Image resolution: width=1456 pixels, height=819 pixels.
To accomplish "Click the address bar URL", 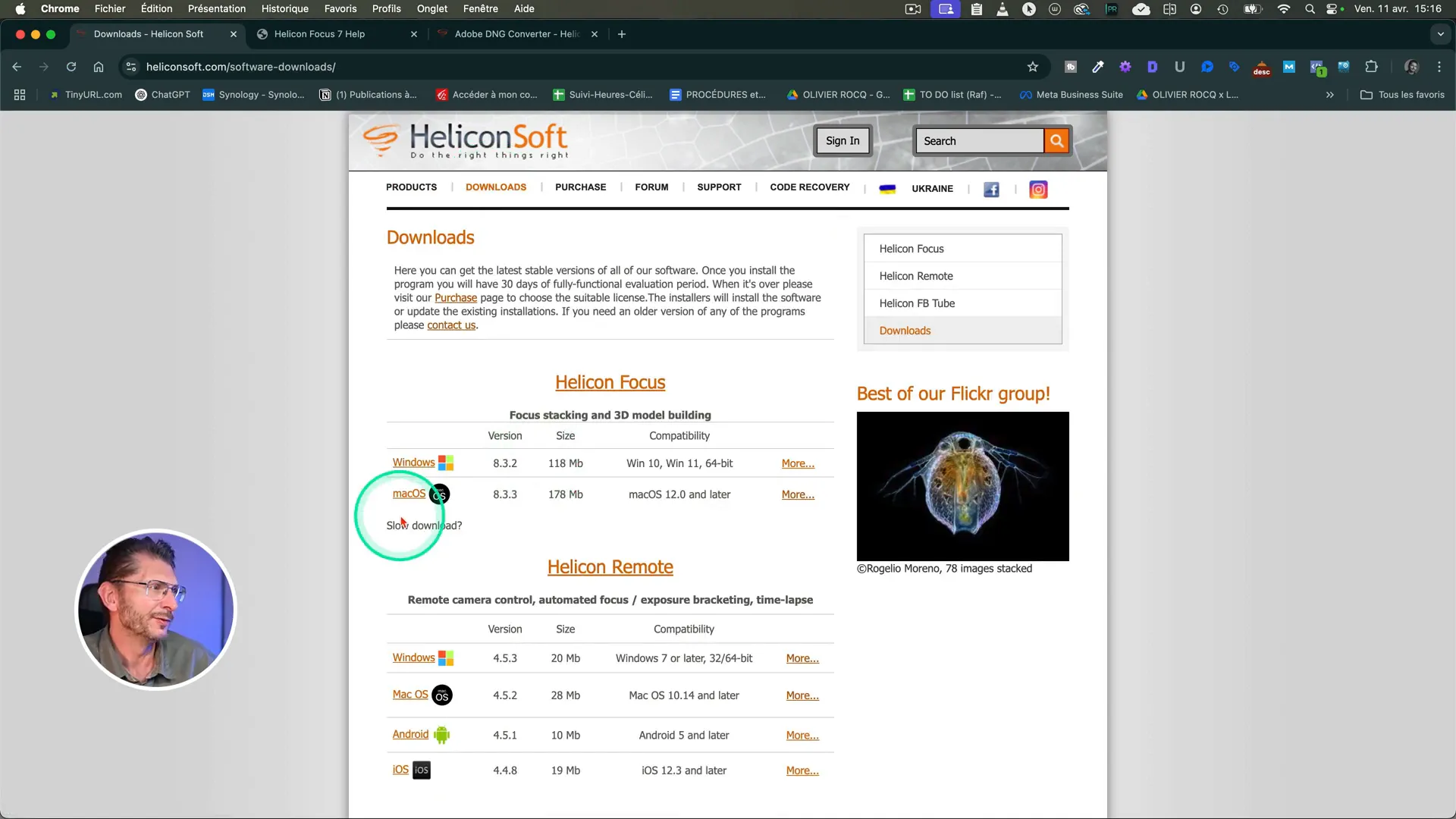I will [240, 67].
